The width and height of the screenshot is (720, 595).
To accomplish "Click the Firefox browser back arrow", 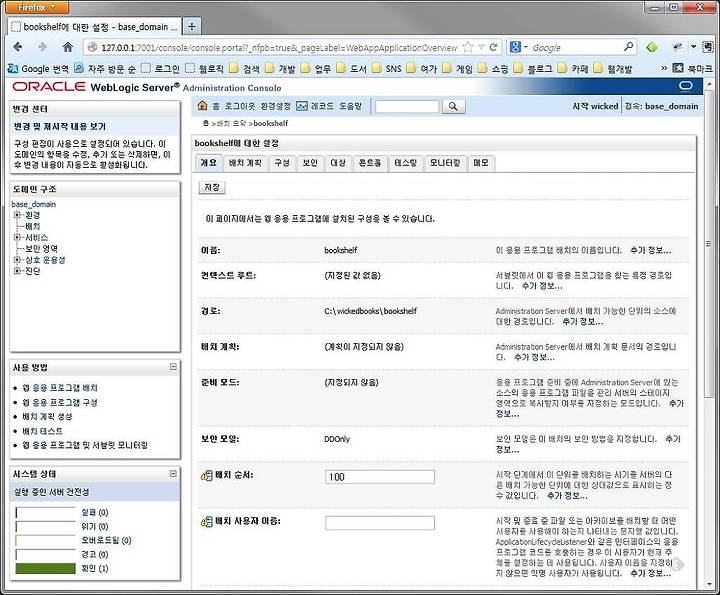I will coord(18,47).
